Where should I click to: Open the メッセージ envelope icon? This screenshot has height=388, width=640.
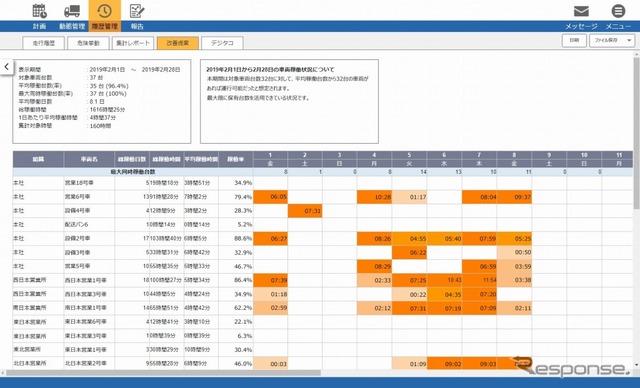[581, 11]
